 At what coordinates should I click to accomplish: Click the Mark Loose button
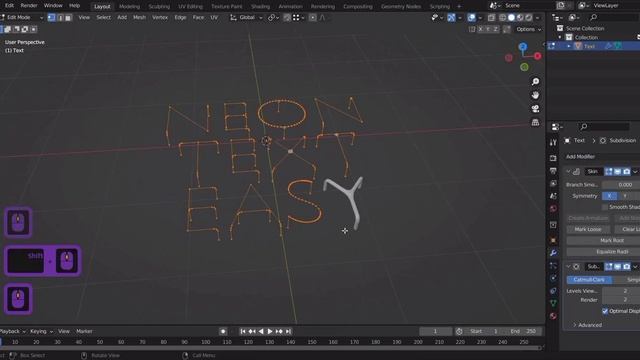(588, 229)
